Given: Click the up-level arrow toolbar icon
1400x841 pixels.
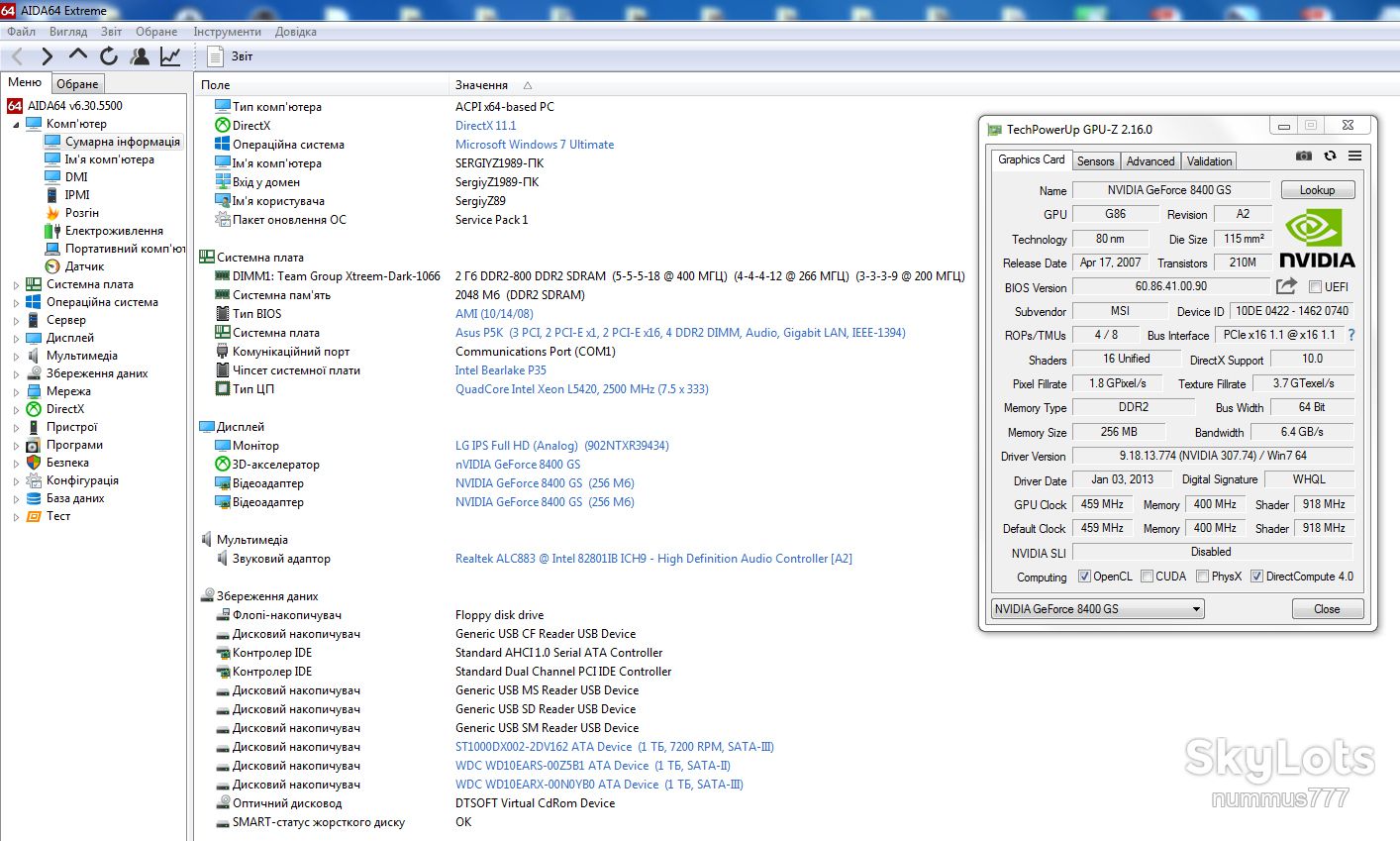Looking at the screenshot, I should [78, 55].
